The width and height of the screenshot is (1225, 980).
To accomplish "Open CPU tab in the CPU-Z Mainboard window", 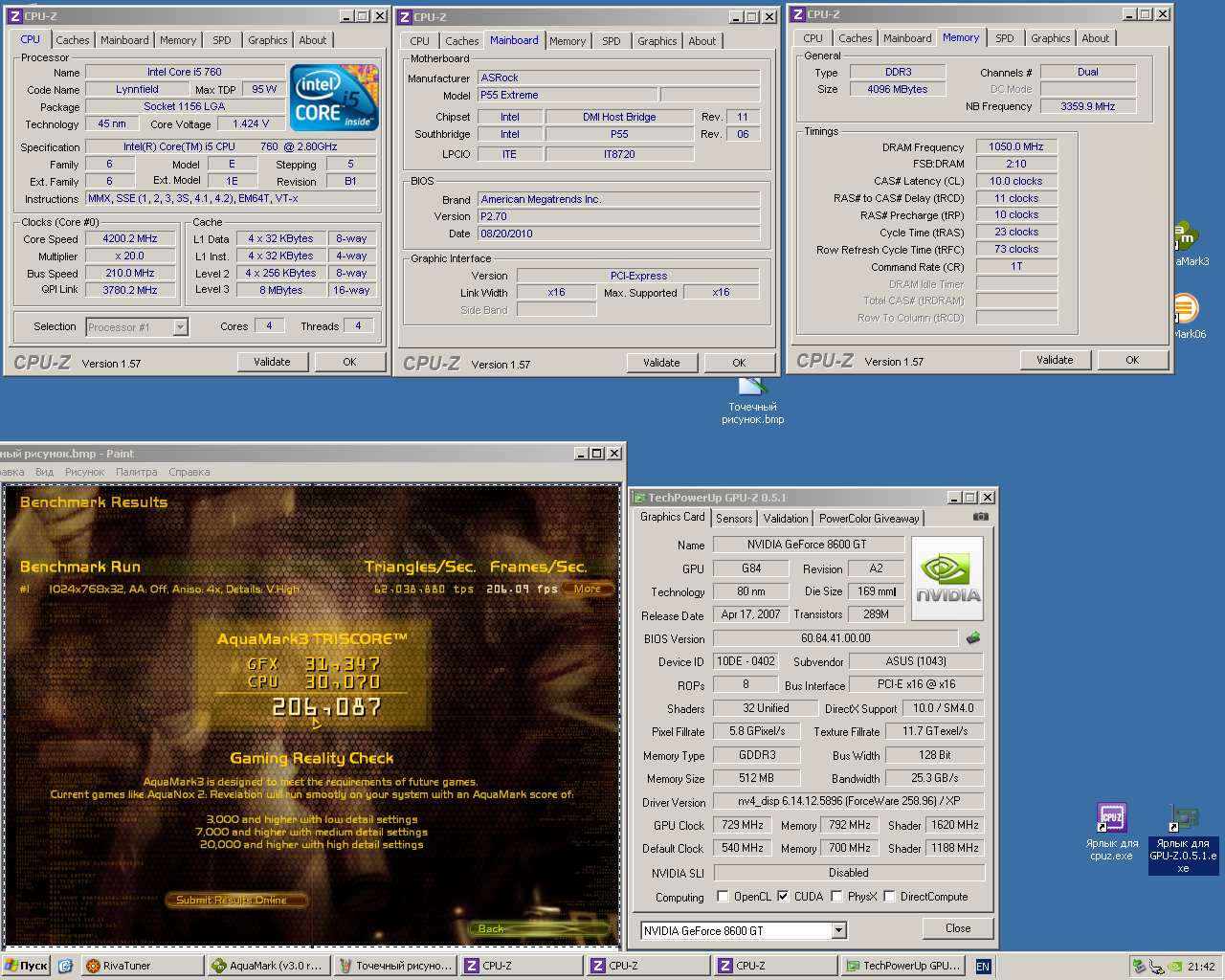I will [x=420, y=41].
